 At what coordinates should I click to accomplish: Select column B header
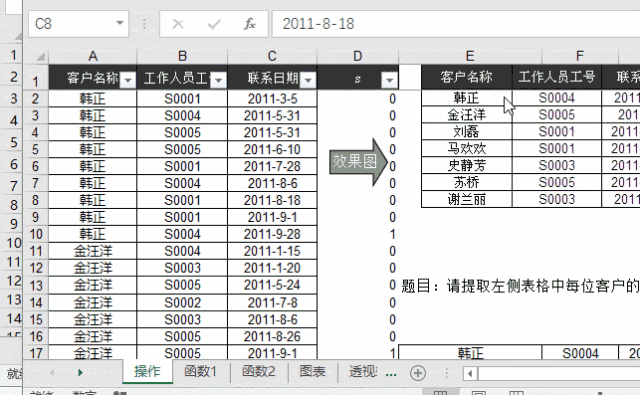pyautogui.click(x=182, y=56)
